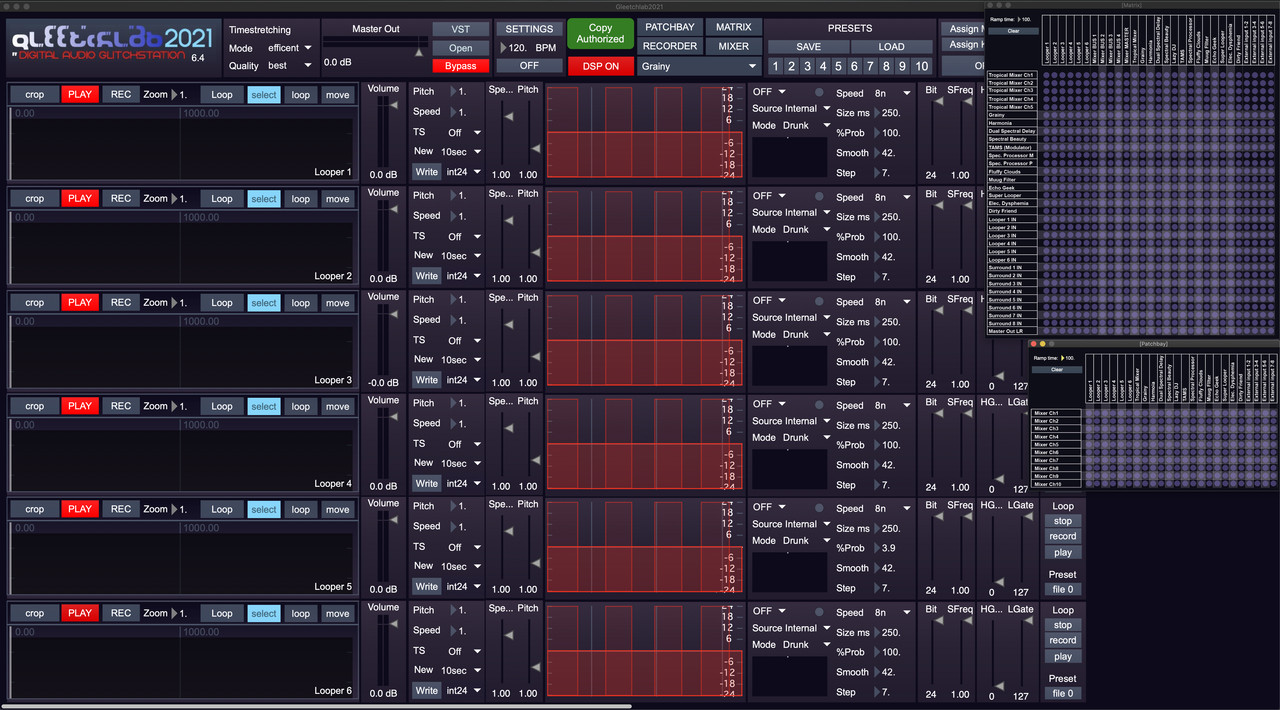
Task: Click Tropical Mixer Ch1 row label in Matrix
Action: (x=1011, y=76)
